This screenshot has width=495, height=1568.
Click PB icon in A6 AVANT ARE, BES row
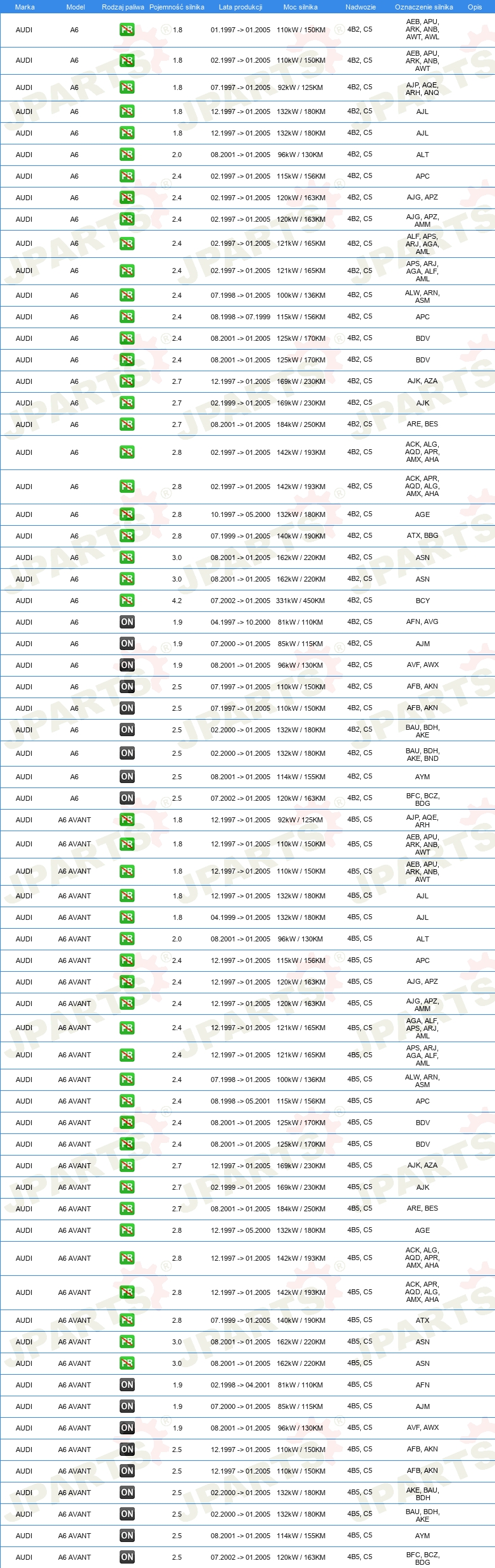(127, 1209)
